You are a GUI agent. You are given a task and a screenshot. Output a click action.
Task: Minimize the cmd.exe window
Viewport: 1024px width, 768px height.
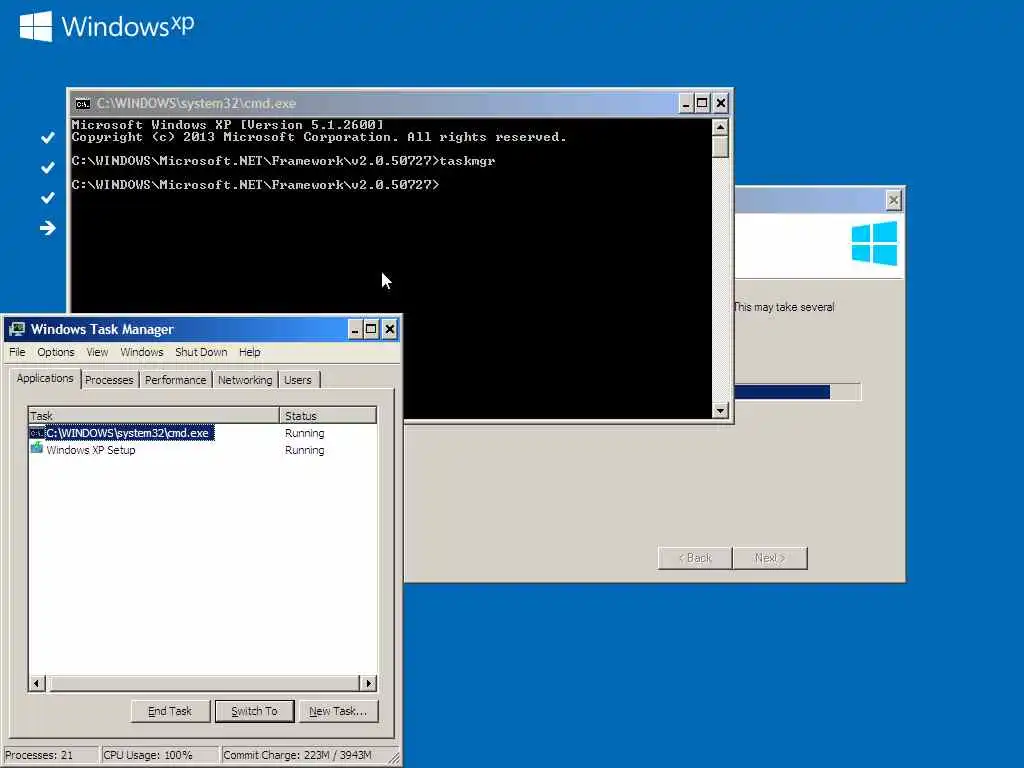pos(686,103)
